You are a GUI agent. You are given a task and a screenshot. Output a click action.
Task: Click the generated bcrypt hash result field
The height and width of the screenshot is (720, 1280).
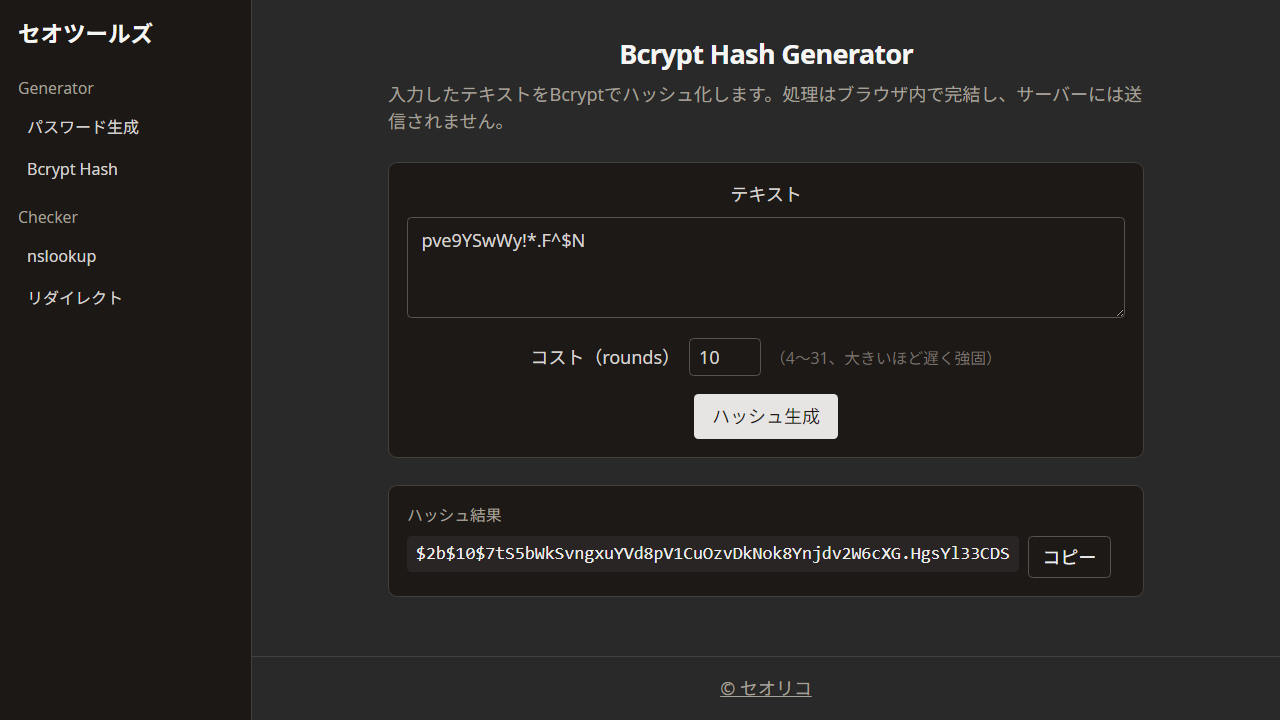712,554
